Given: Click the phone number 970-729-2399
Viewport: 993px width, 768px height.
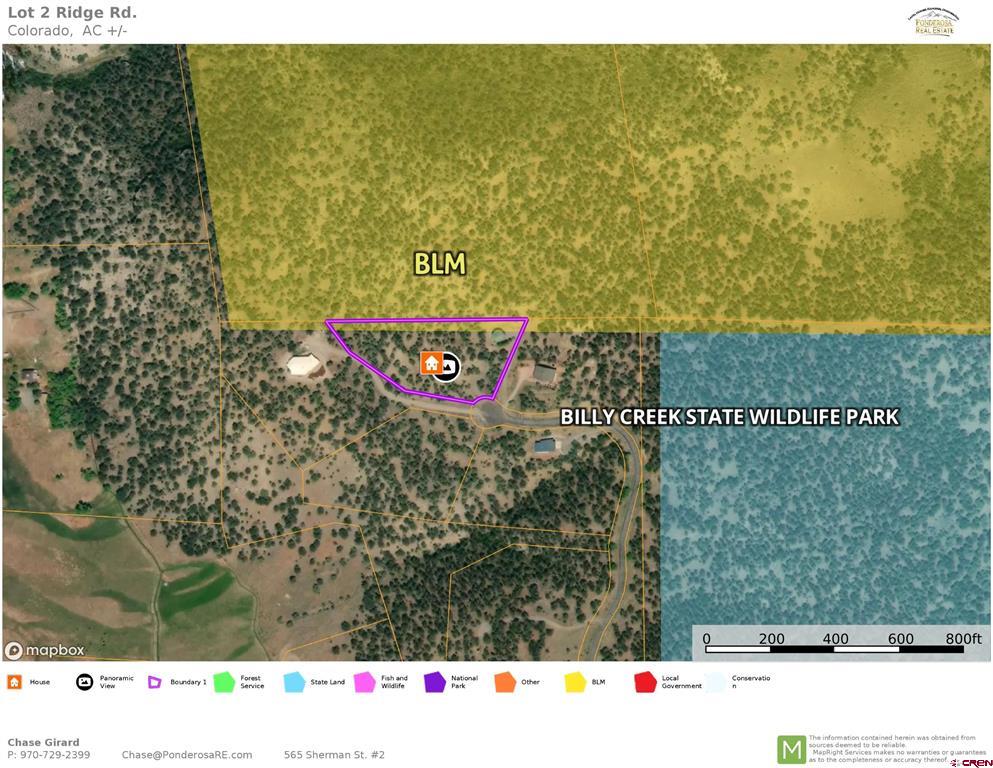Looking at the screenshot, I should 54,755.
